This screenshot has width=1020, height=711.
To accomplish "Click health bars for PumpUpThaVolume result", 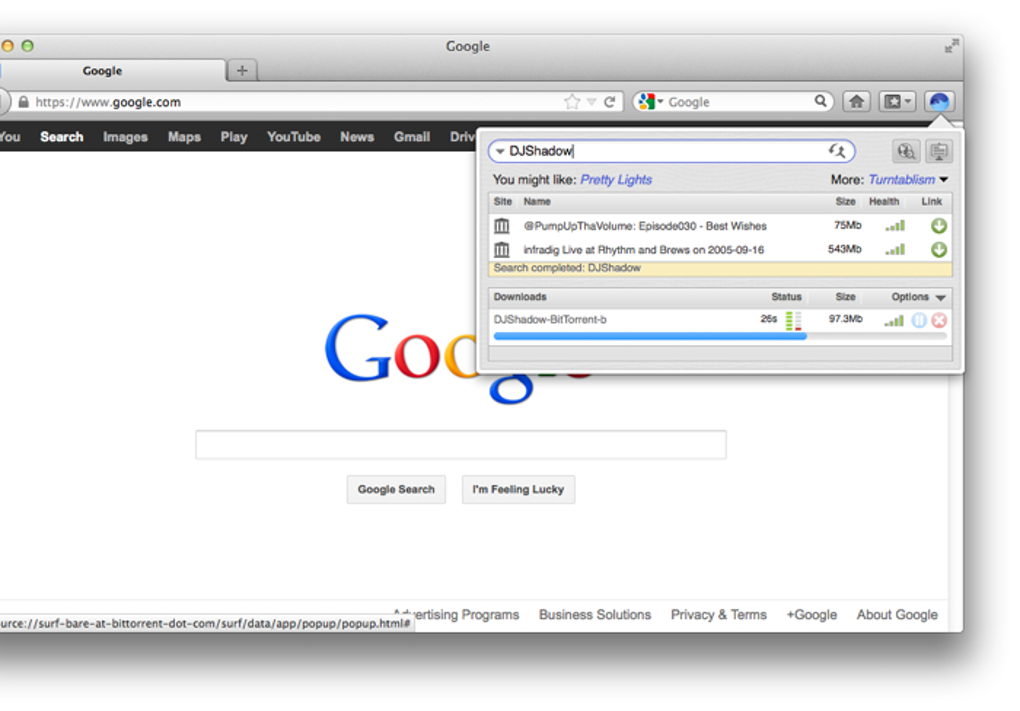I will [x=895, y=226].
